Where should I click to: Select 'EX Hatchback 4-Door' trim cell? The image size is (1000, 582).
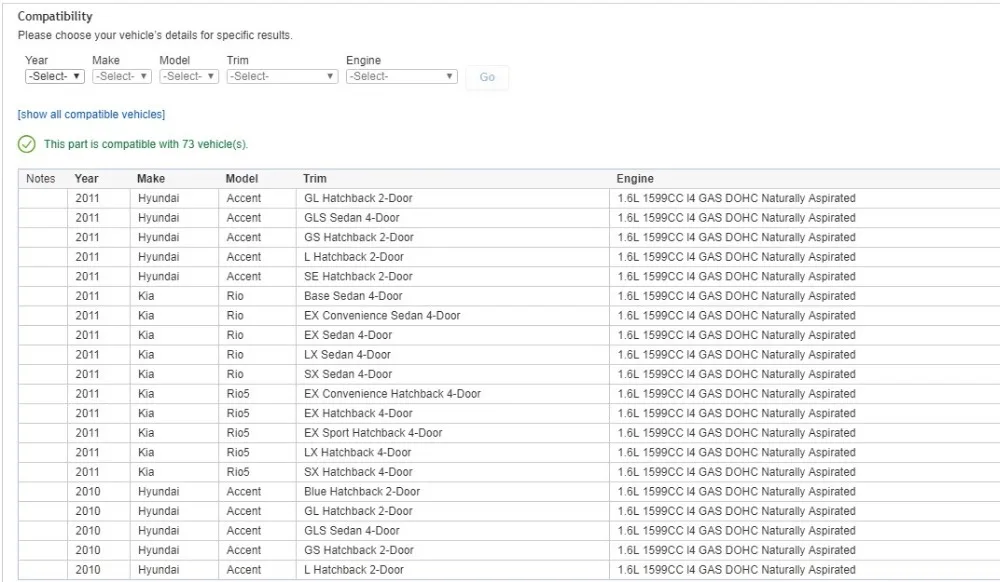click(x=453, y=413)
